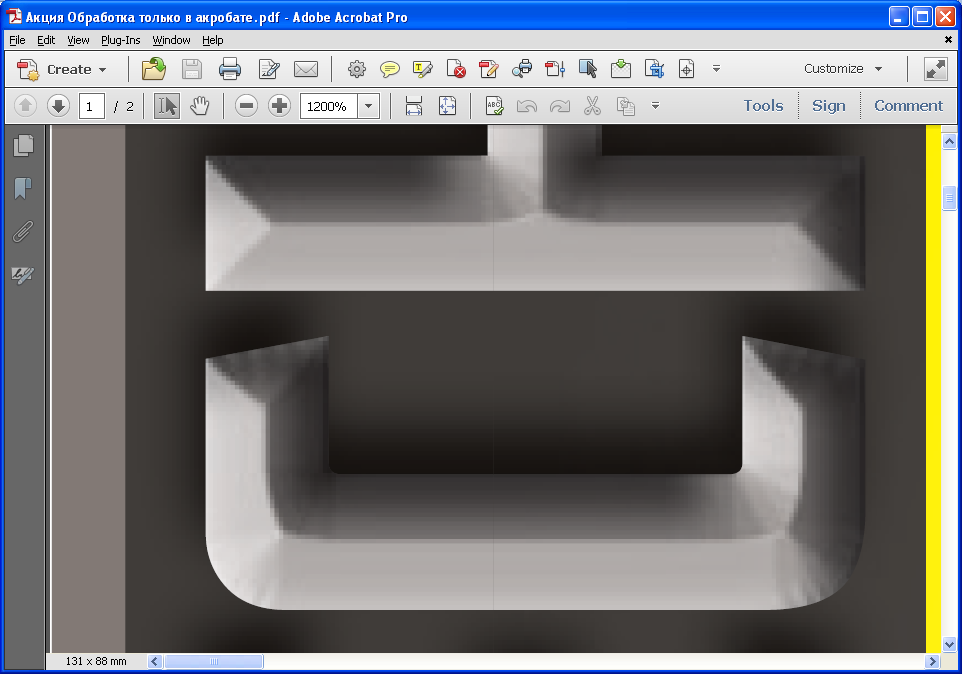Click the Open file folder icon
The height and width of the screenshot is (674, 962).
point(154,69)
